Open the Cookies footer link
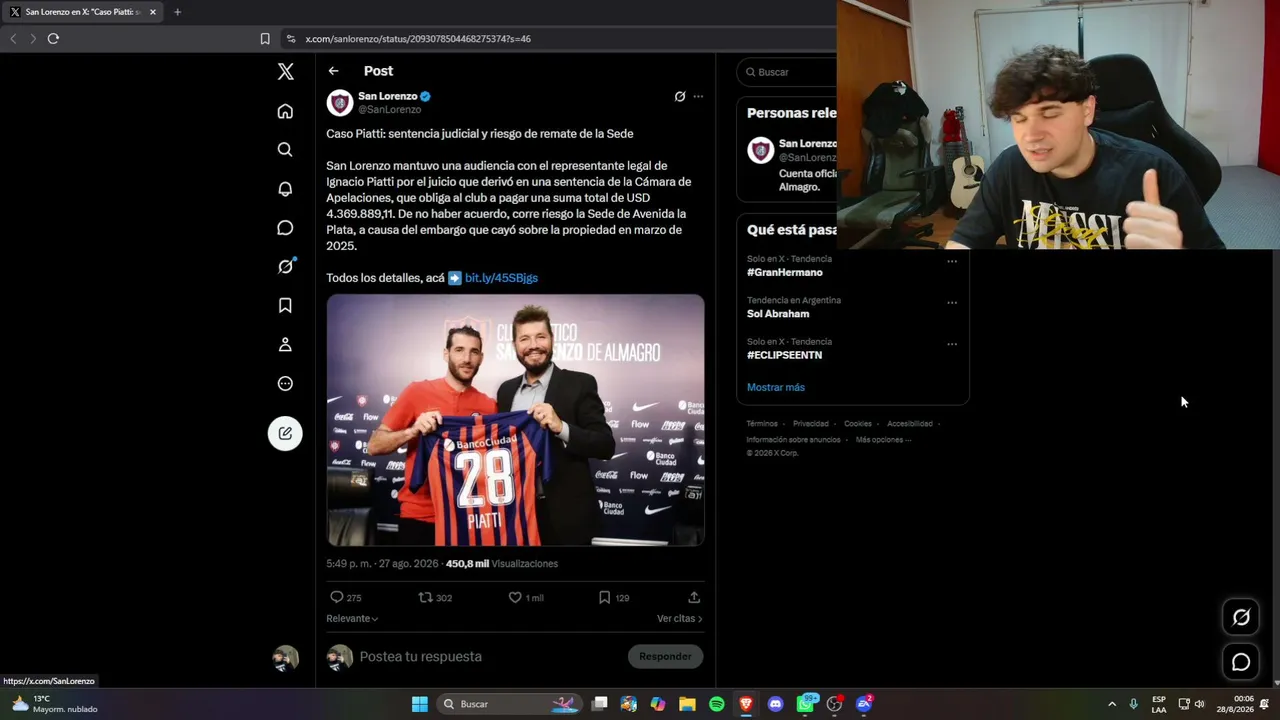This screenshot has height=720, width=1280. pyautogui.click(x=858, y=424)
